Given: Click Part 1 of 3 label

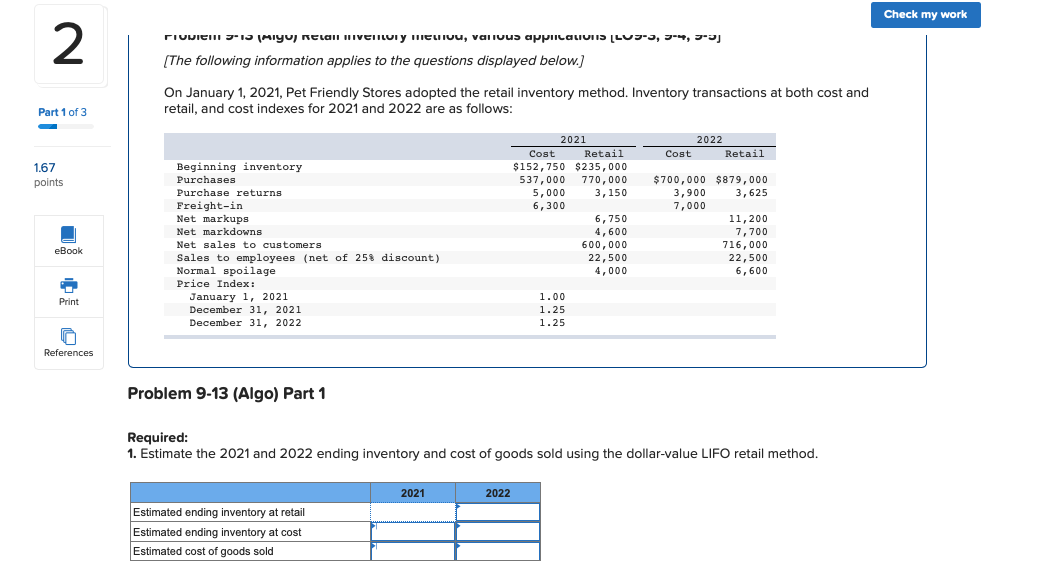Looking at the screenshot, I should click(x=62, y=112).
